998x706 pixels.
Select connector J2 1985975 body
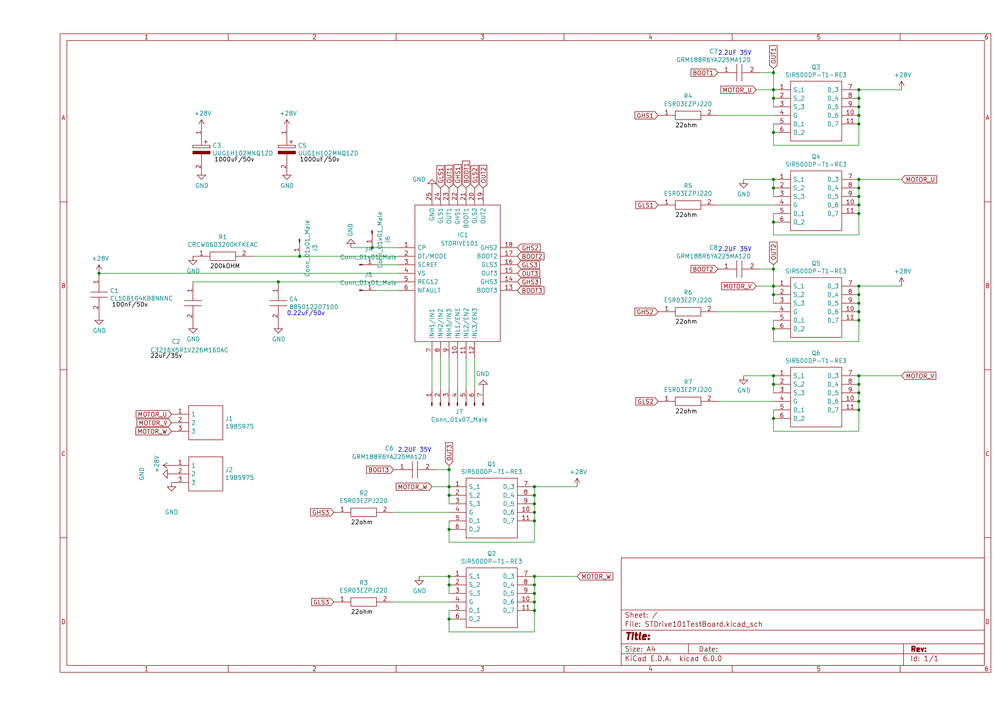pyautogui.click(x=206, y=474)
